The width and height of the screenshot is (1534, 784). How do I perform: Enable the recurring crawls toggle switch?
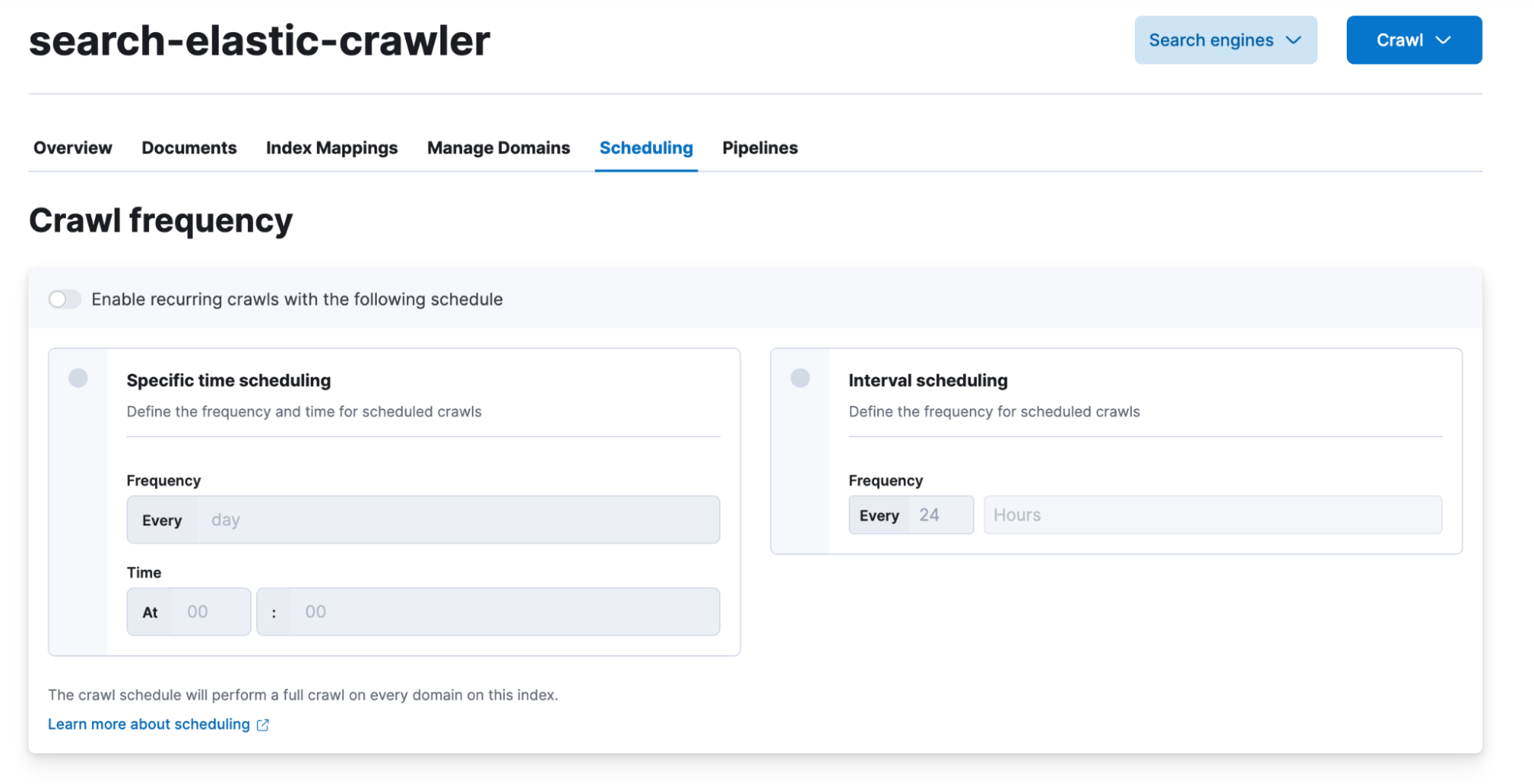coord(64,299)
